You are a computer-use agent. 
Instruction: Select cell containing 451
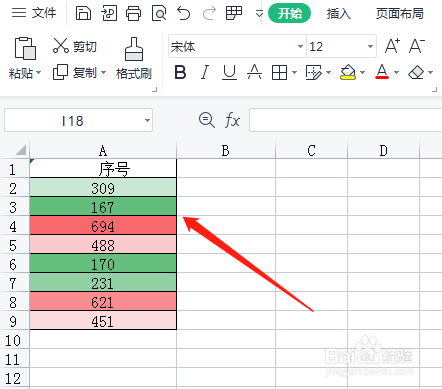click(103, 320)
